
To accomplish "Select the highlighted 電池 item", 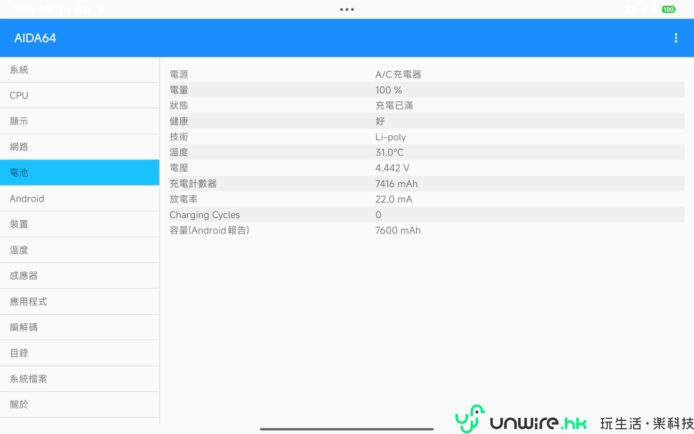I will click(80, 173).
